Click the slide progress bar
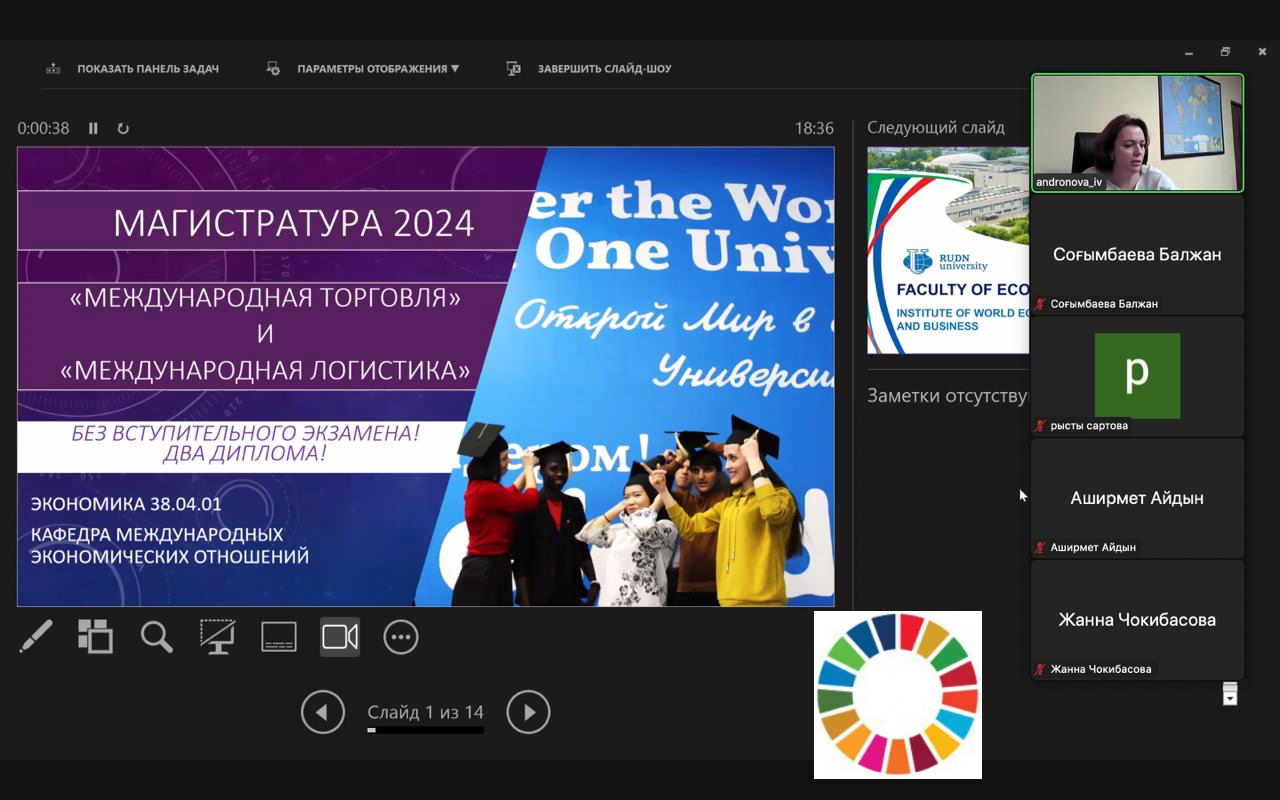 [x=425, y=730]
